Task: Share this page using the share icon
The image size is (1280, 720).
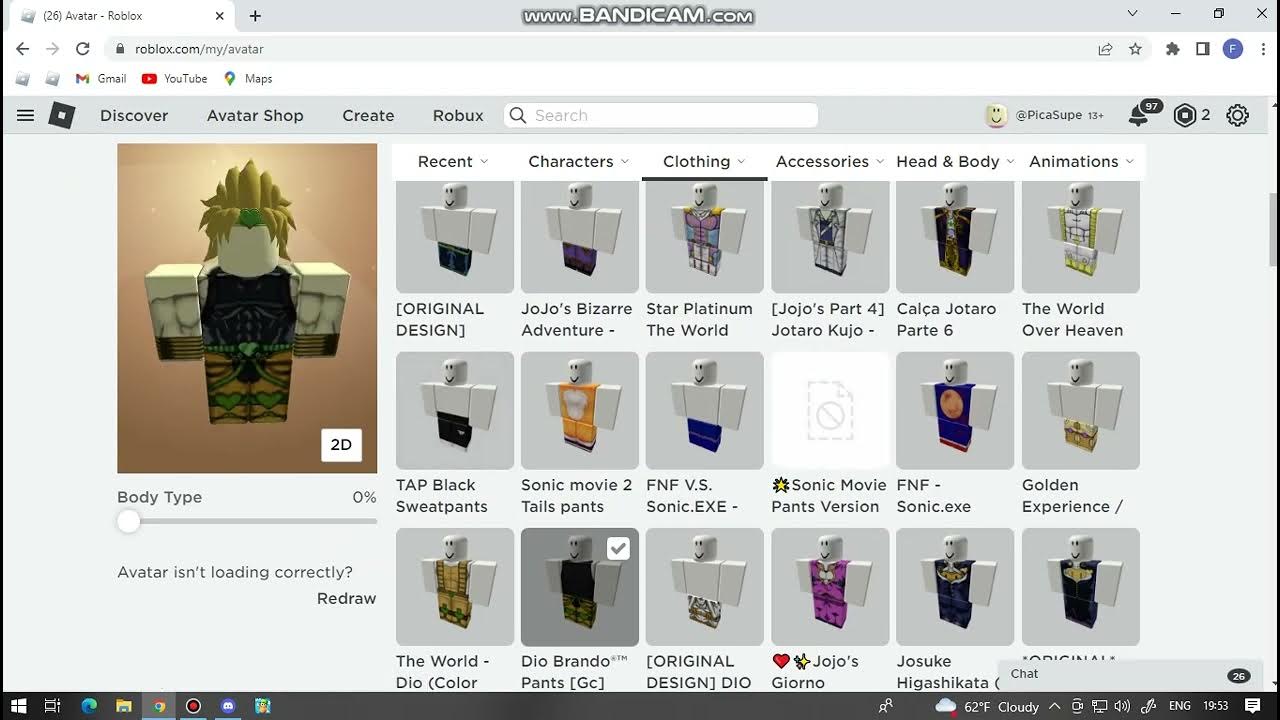Action: [1105, 49]
